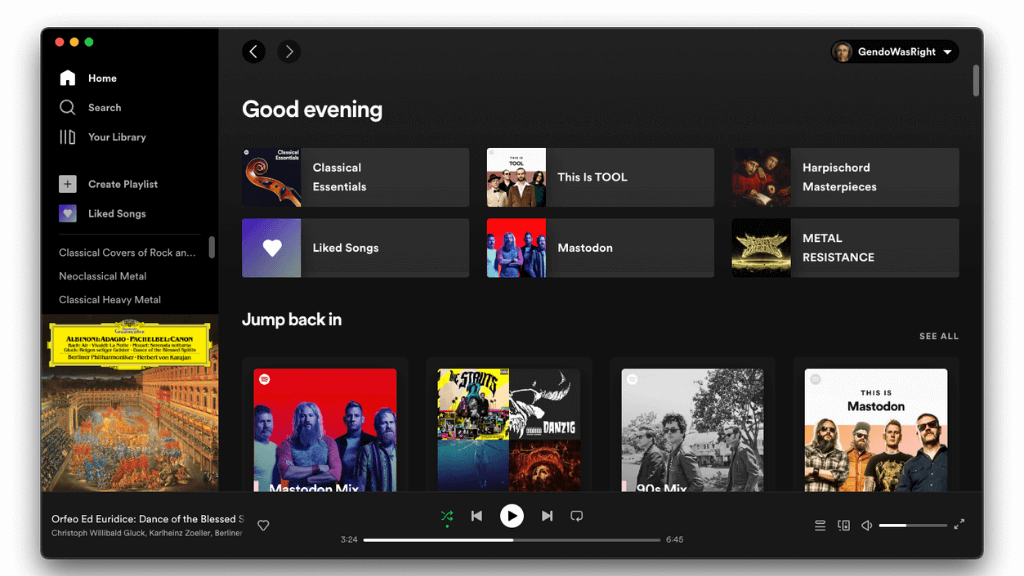Open Neoclassical Metal playlist
The image size is (1024, 576).
coord(103,276)
